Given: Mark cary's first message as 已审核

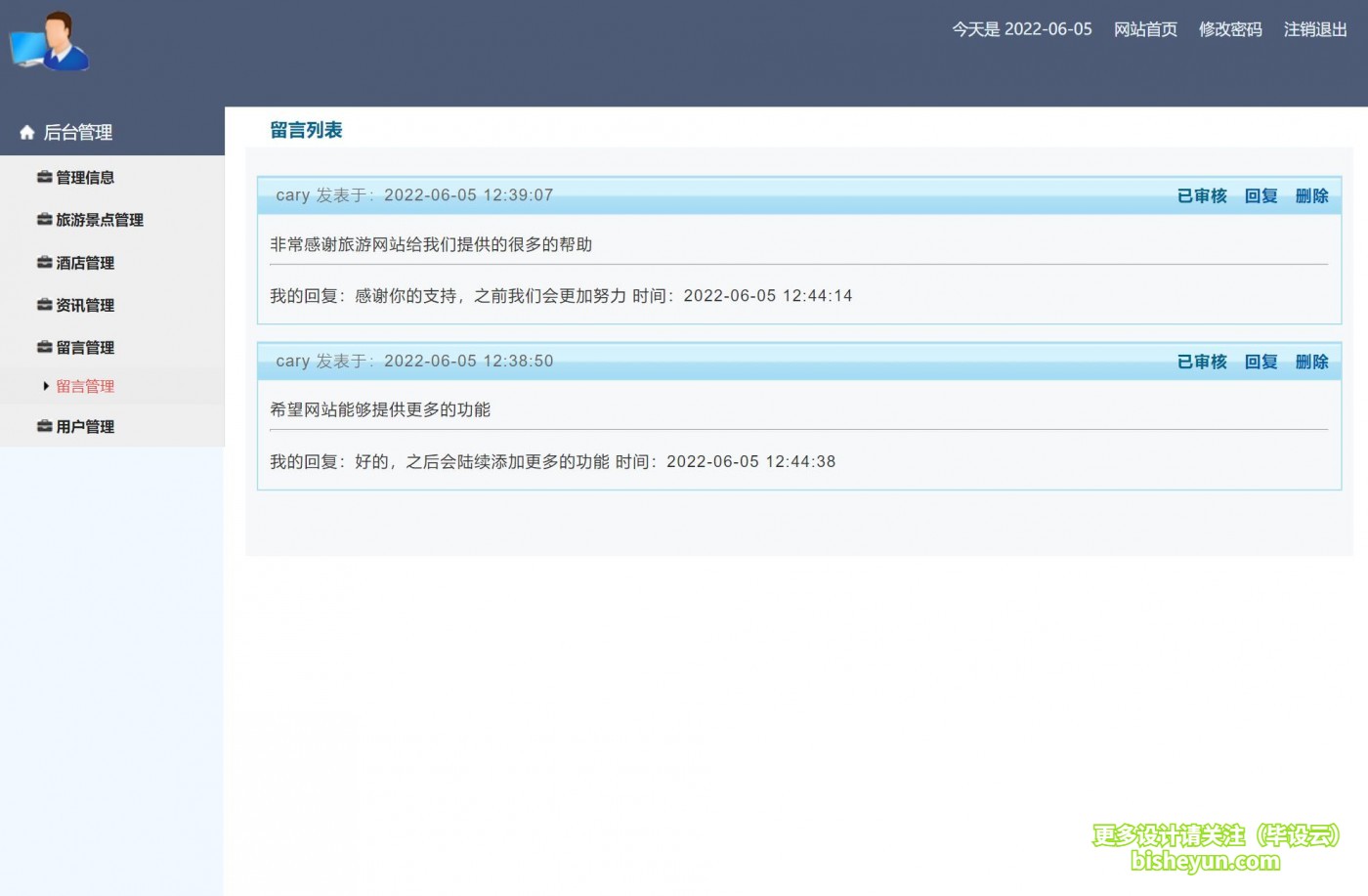Looking at the screenshot, I should pos(1201,195).
